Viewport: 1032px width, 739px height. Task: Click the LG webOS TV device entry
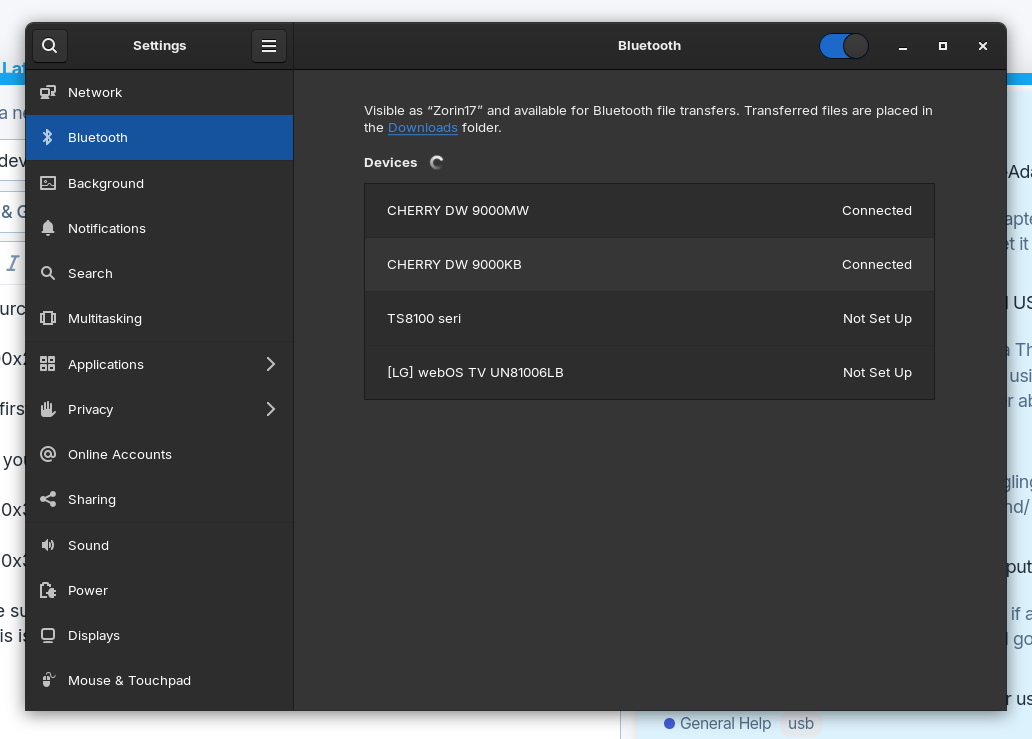point(649,373)
